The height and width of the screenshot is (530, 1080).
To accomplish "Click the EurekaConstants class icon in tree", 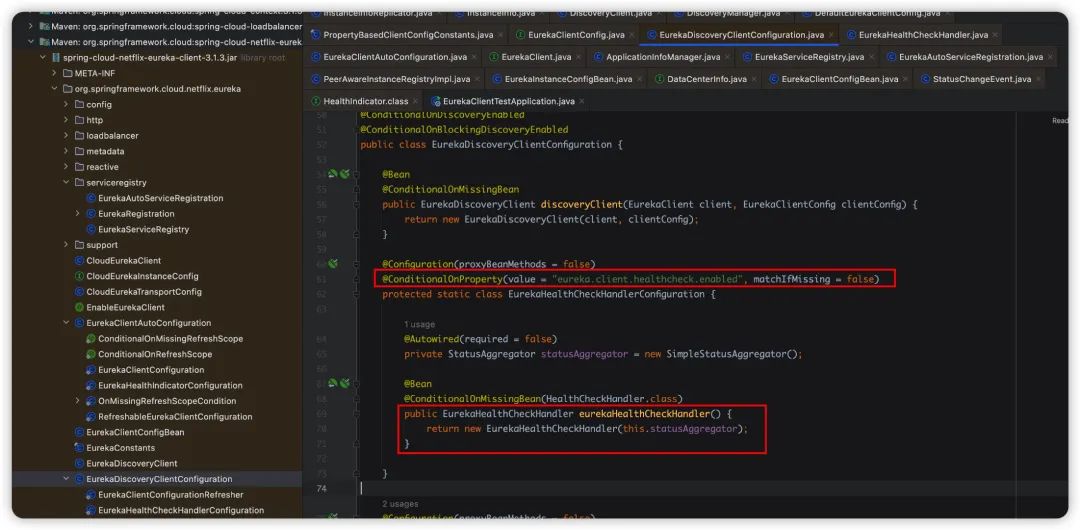I will click(x=79, y=448).
